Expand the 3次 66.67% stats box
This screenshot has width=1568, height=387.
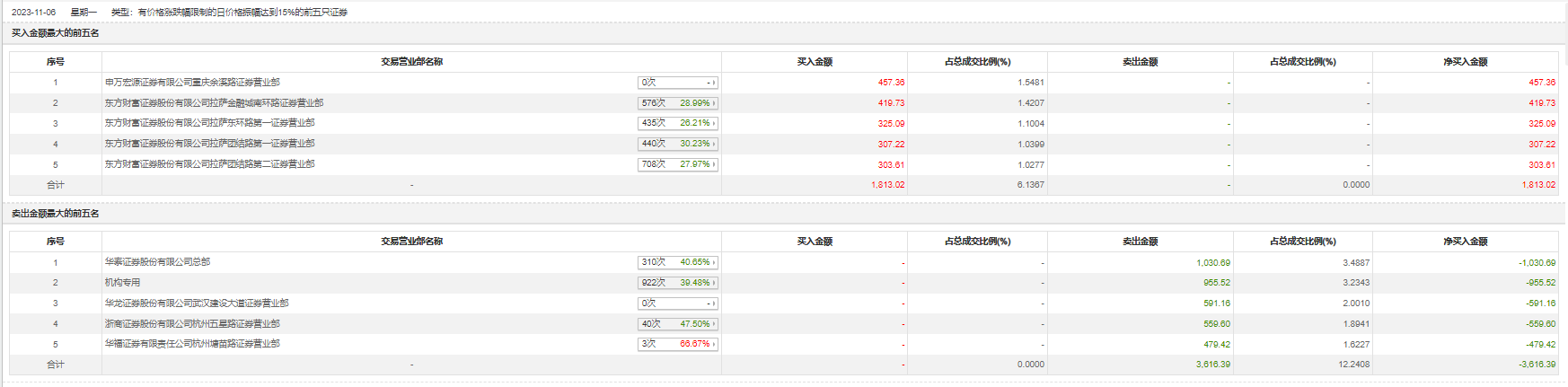click(x=678, y=344)
